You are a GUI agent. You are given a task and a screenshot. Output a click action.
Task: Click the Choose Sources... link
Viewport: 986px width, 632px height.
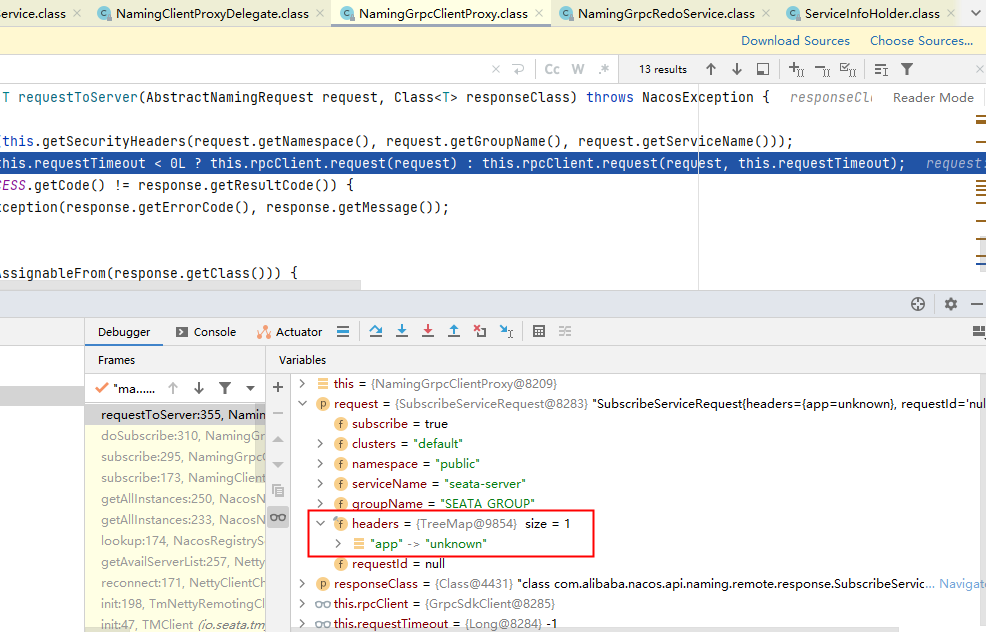coord(921,41)
